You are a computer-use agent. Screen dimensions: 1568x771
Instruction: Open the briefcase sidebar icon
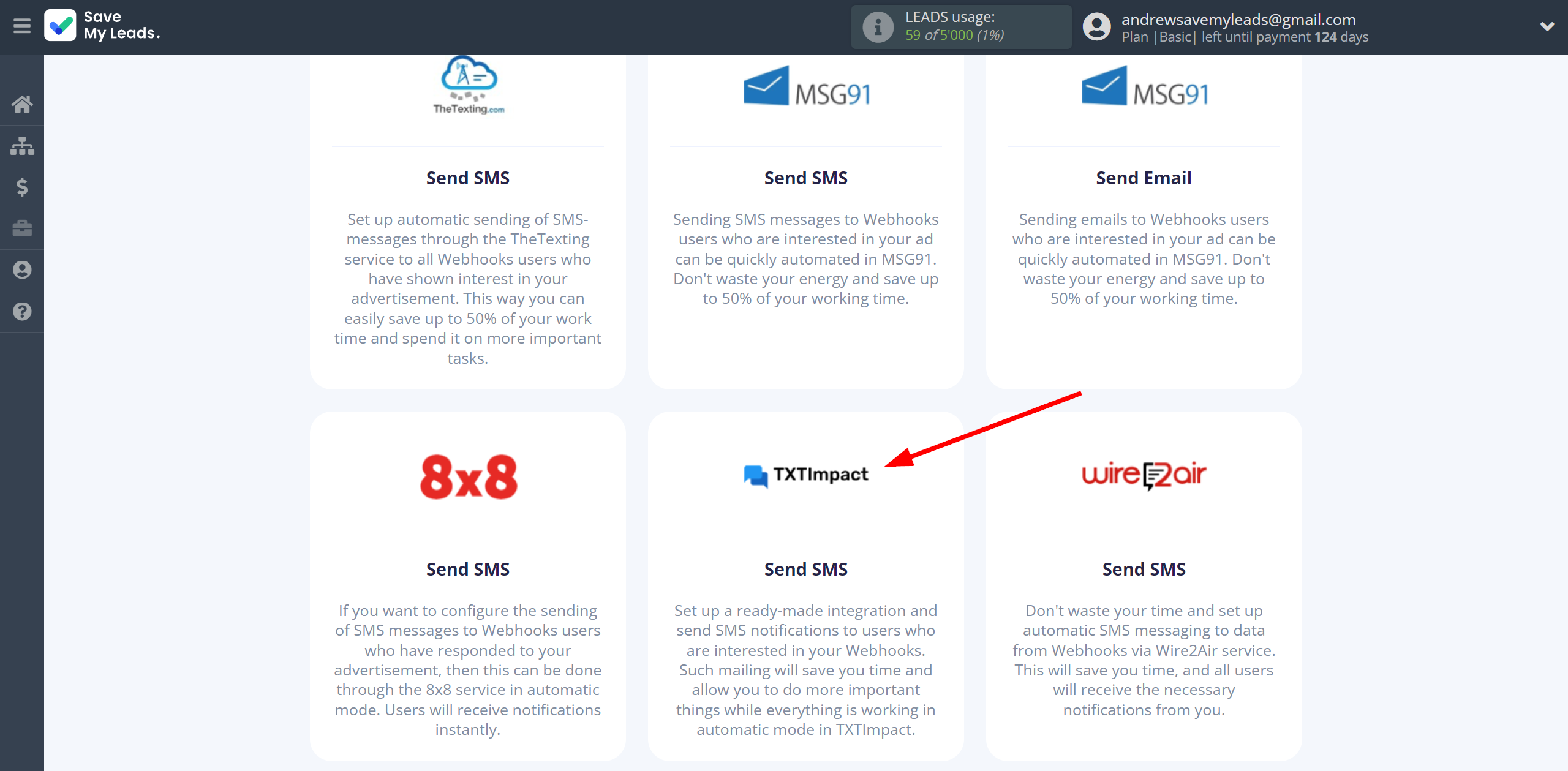point(22,228)
